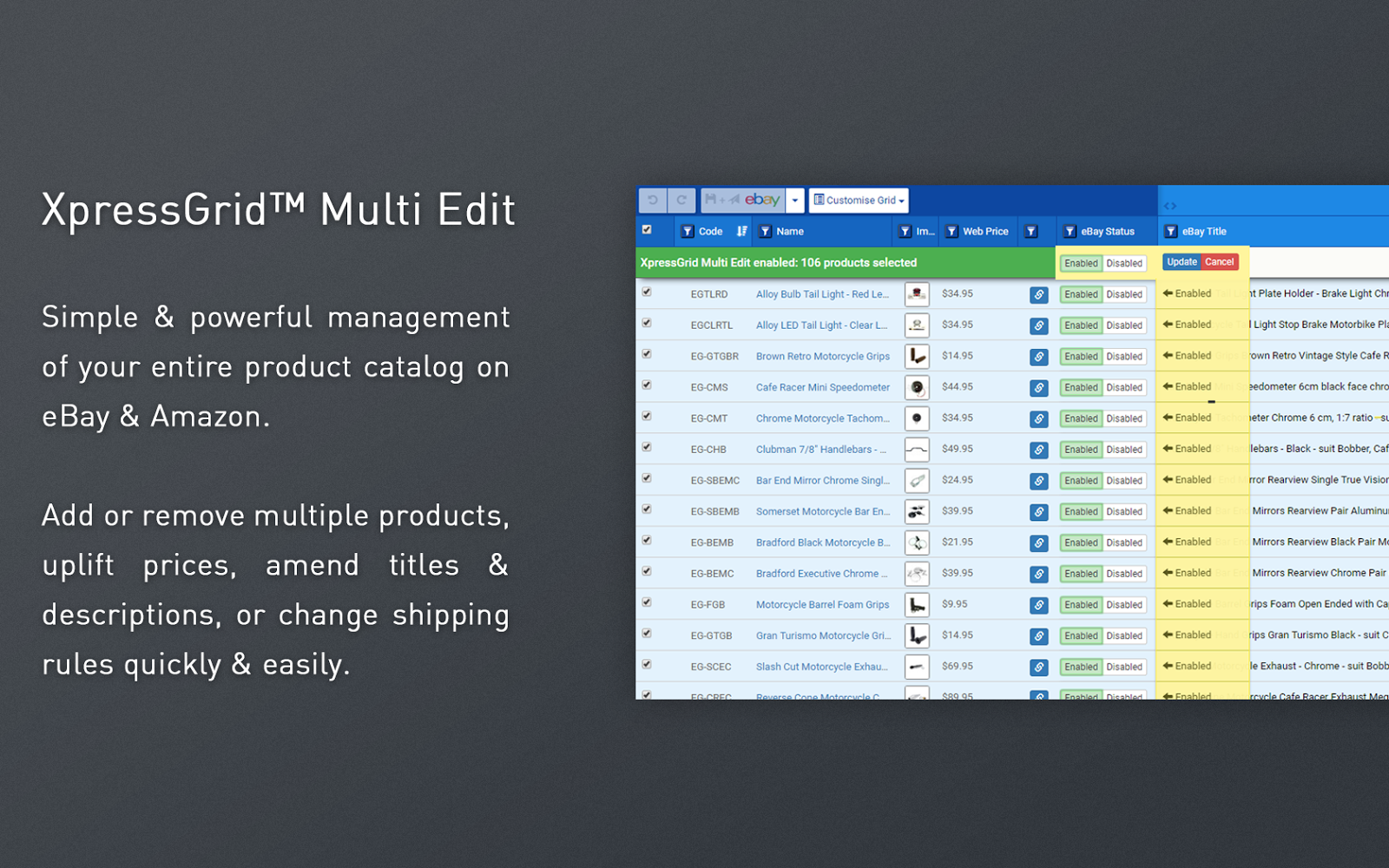The image size is (1389, 868).
Task: Click the redo arrow in the toolbar
Action: click(681, 201)
